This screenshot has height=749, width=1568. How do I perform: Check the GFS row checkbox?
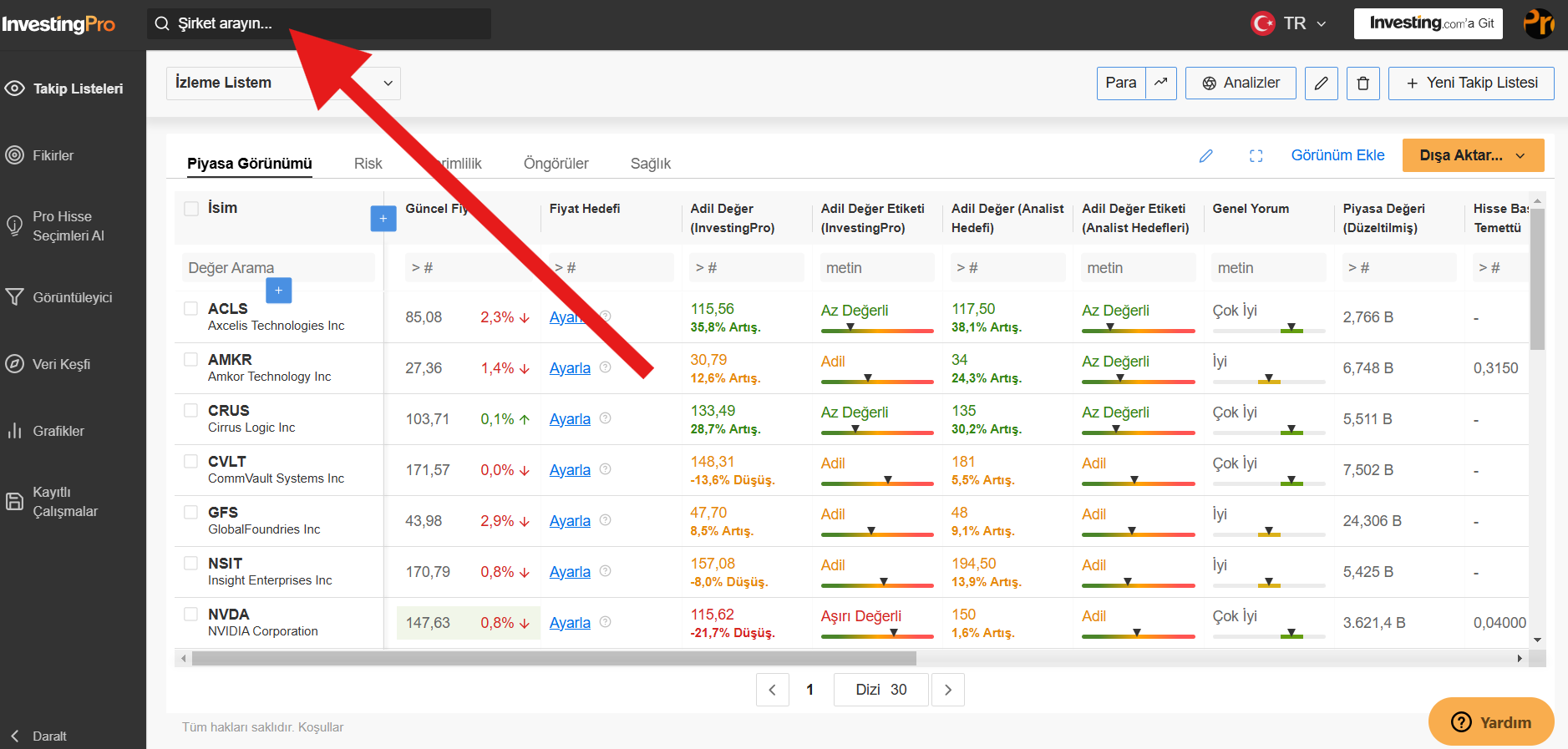191,513
